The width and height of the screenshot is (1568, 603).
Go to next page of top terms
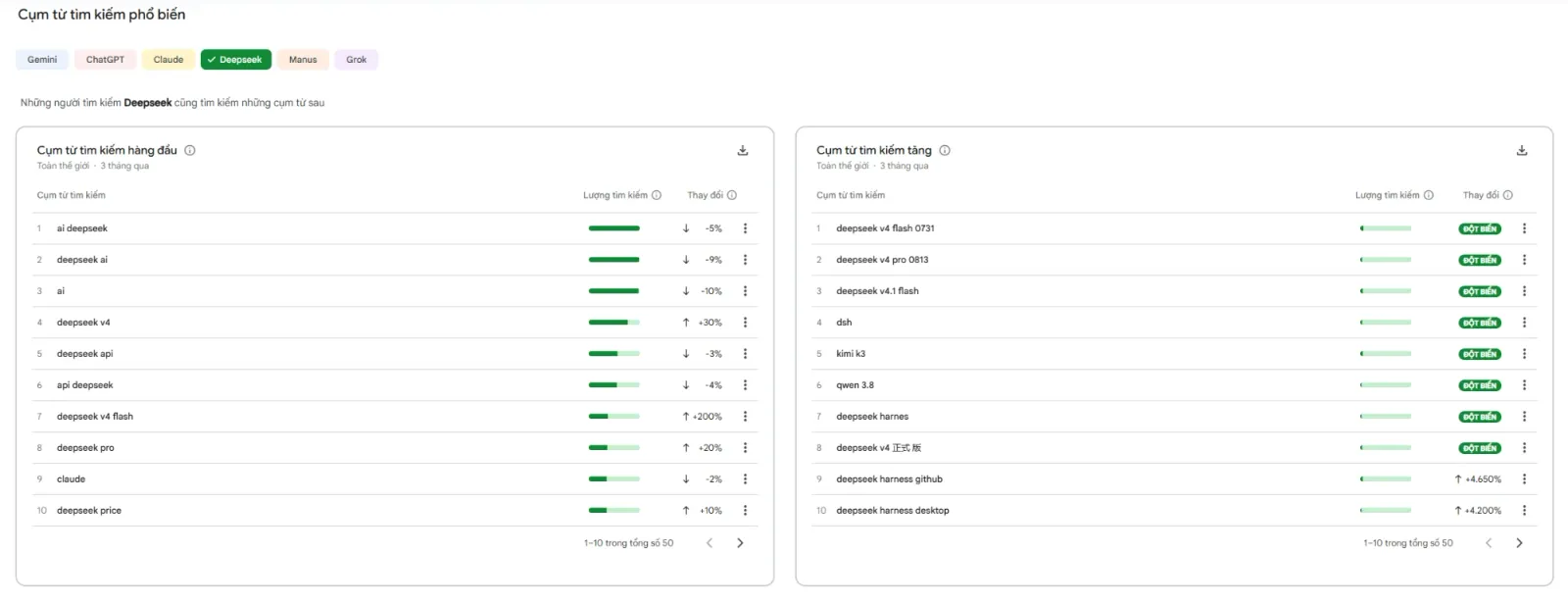(x=740, y=543)
